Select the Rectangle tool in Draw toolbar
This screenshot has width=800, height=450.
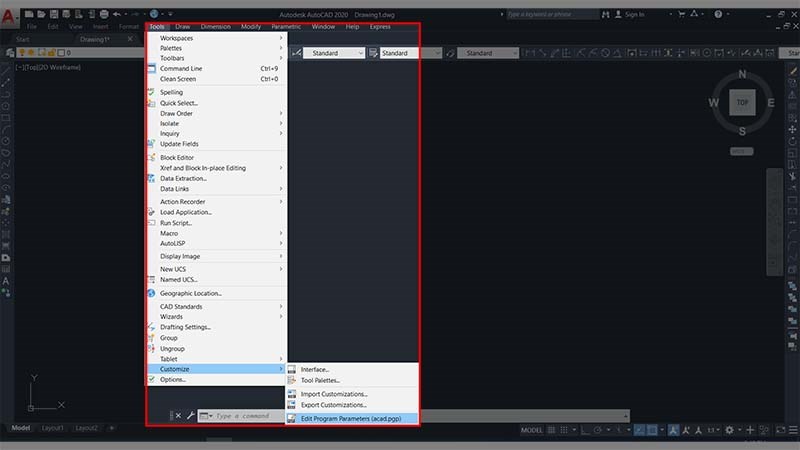point(6,117)
